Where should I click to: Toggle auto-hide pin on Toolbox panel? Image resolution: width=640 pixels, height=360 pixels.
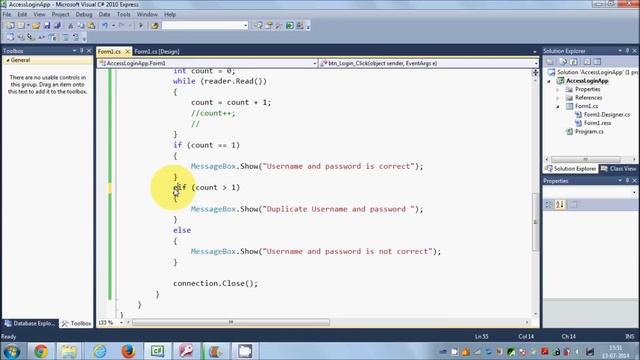point(82,51)
